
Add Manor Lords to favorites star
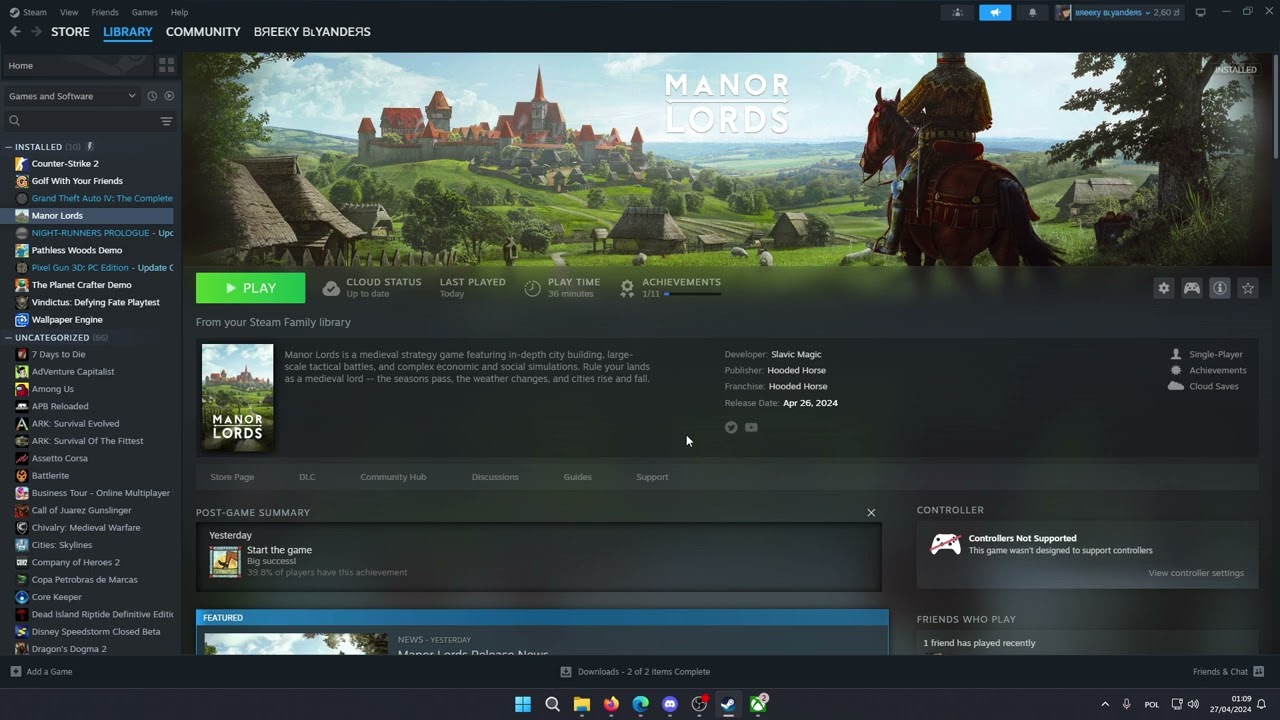(1248, 288)
